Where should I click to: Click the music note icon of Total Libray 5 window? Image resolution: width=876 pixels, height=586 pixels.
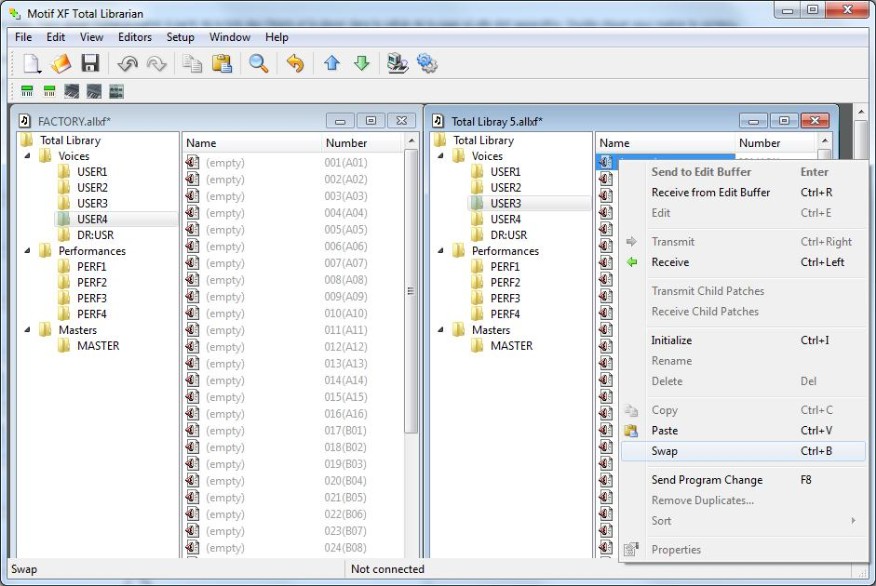tap(439, 121)
